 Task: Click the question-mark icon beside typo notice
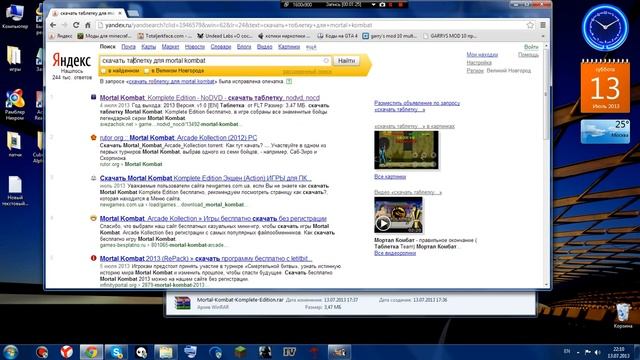(289, 82)
